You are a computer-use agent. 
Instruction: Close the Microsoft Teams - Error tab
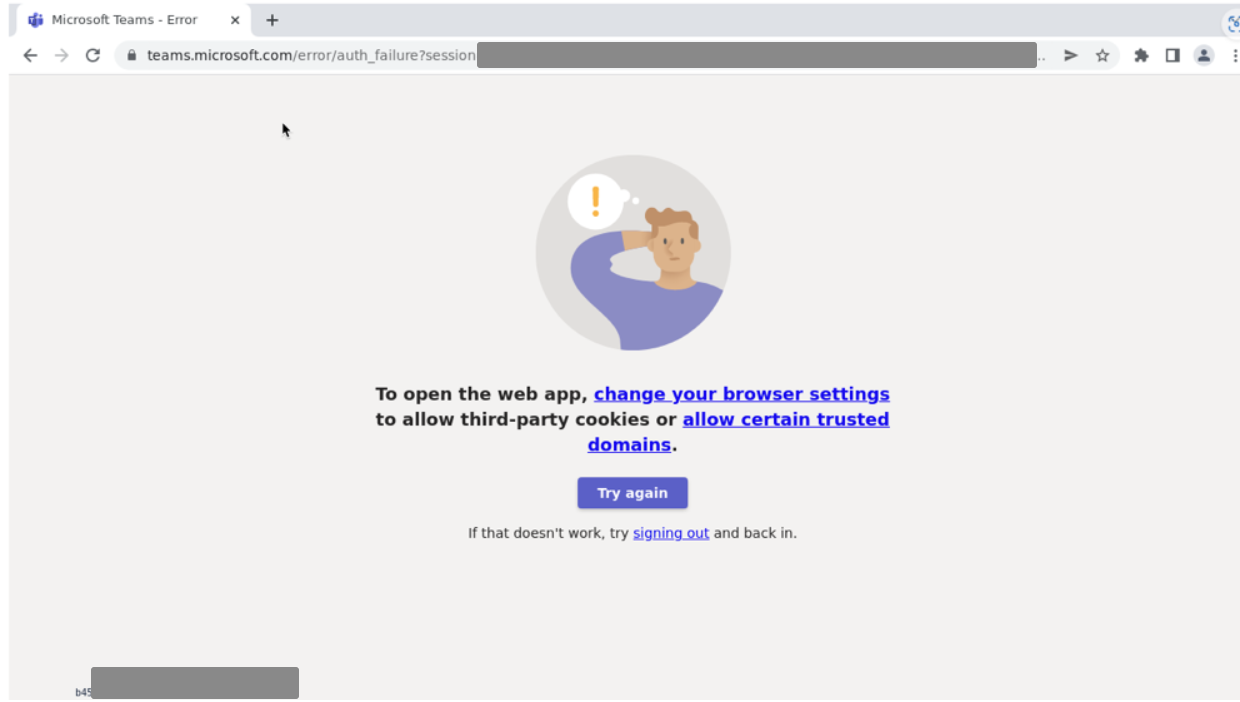(x=235, y=20)
